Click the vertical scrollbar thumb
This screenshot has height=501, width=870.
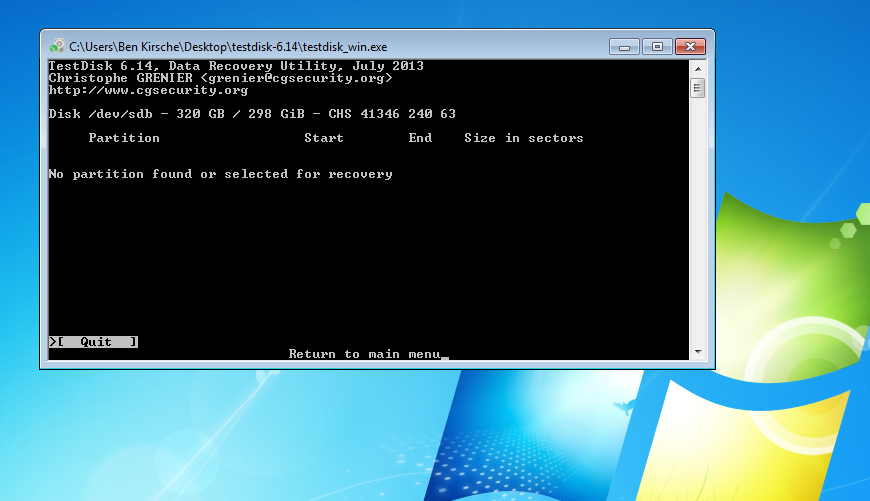tap(698, 88)
